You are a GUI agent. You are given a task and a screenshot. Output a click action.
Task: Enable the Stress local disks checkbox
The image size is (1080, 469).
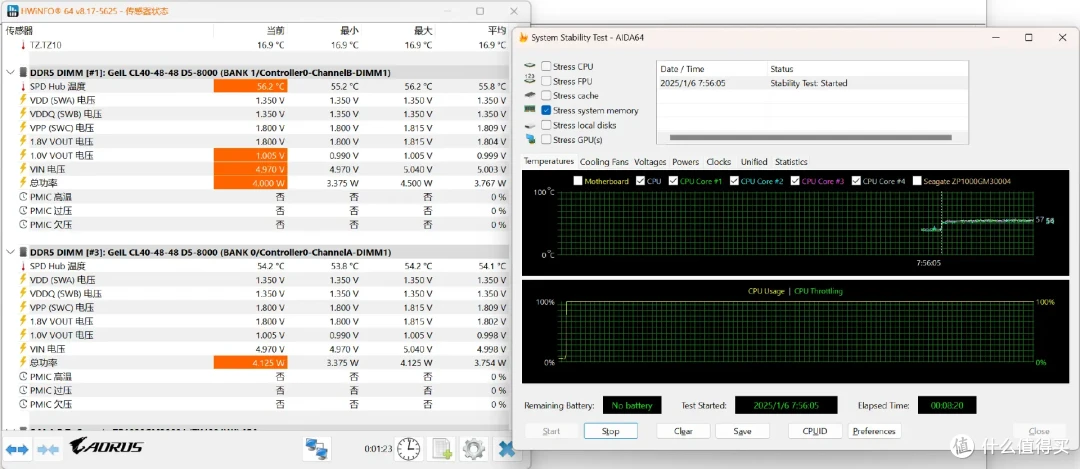[x=546, y=125]
